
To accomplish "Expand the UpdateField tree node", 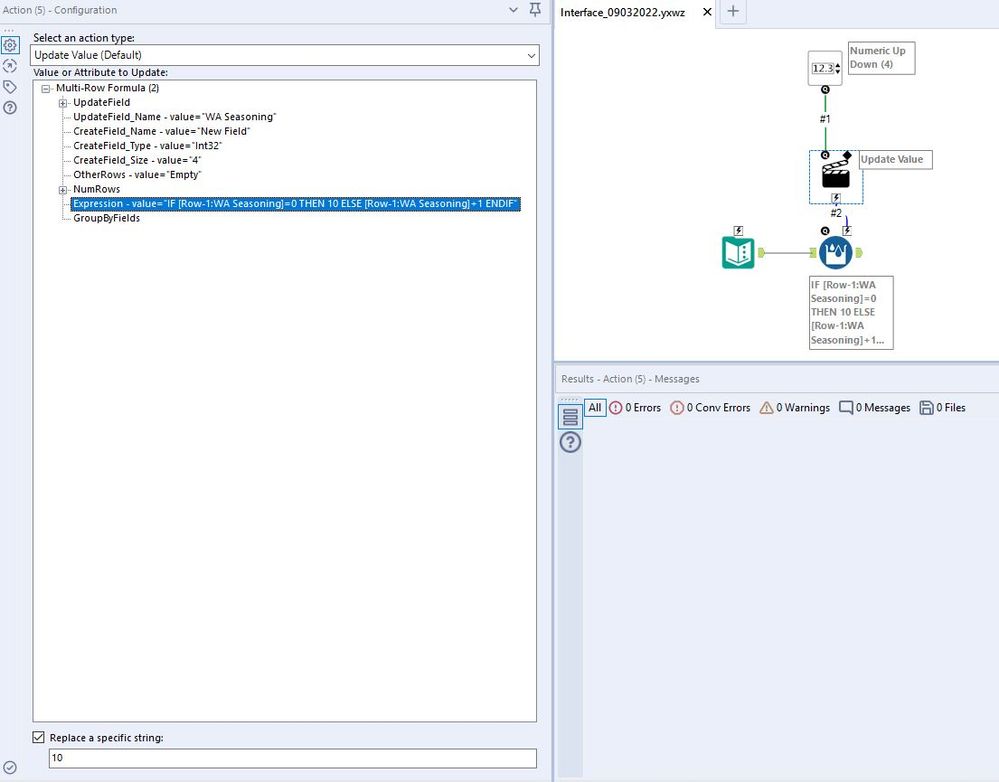I will click(62, 103).
